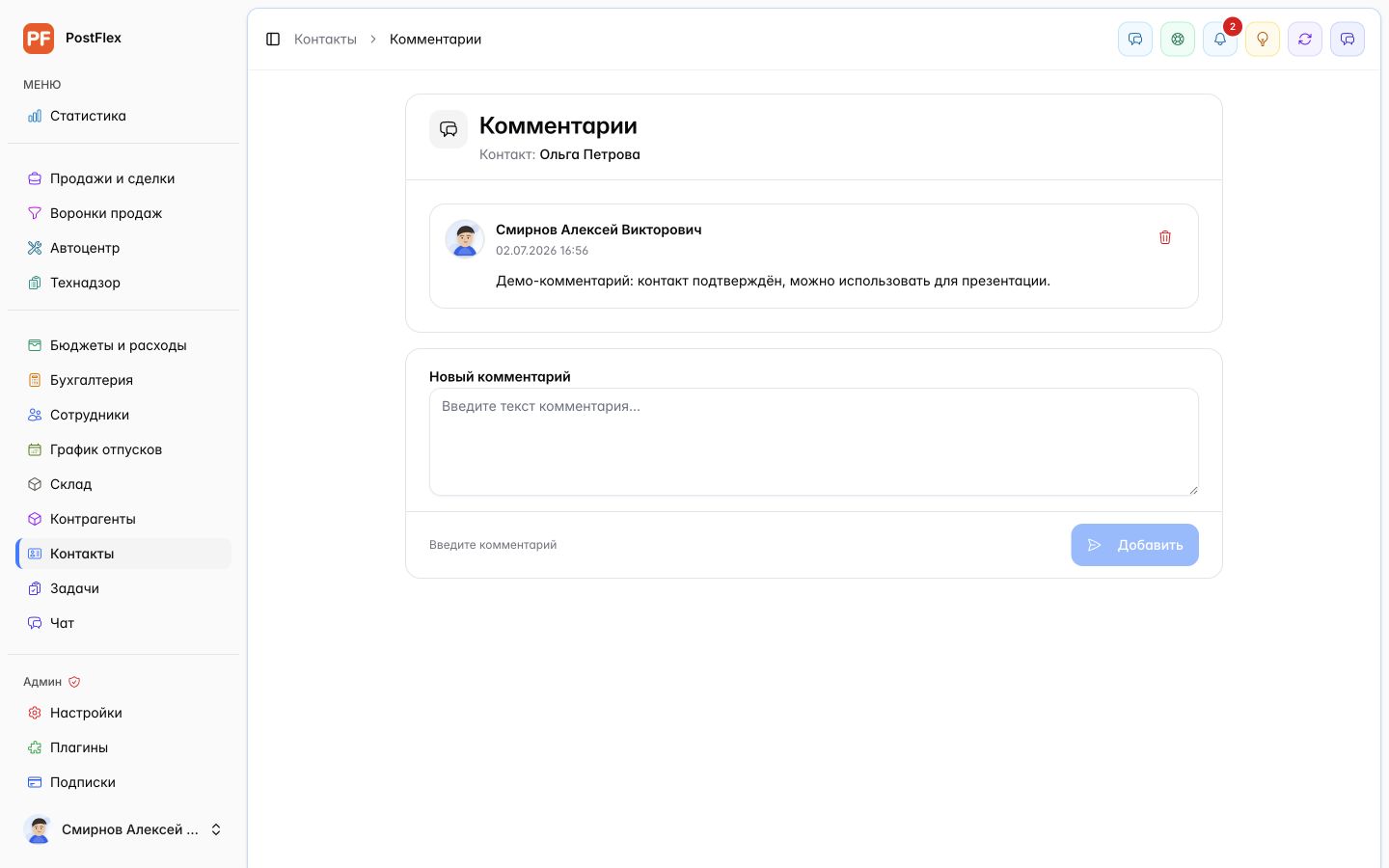The width and height of the screenshot is (1389, 868).
Task: Click the textarea resize handle
Action: point(1193,490)
